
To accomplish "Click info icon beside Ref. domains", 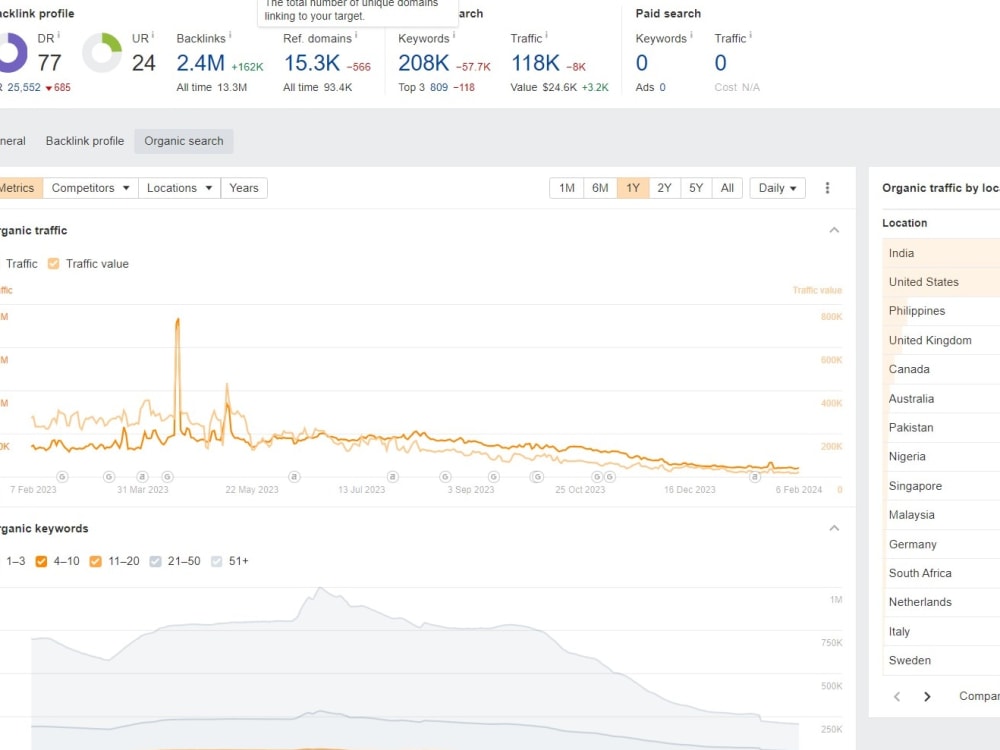I will (x=356, y=35).
